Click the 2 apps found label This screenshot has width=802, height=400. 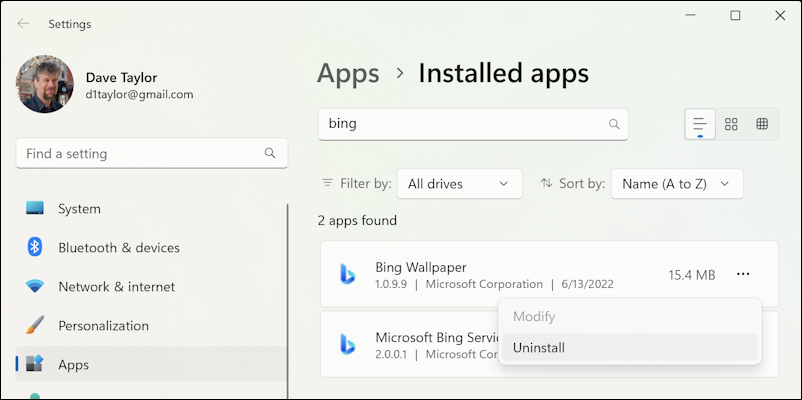pos(357,220)
